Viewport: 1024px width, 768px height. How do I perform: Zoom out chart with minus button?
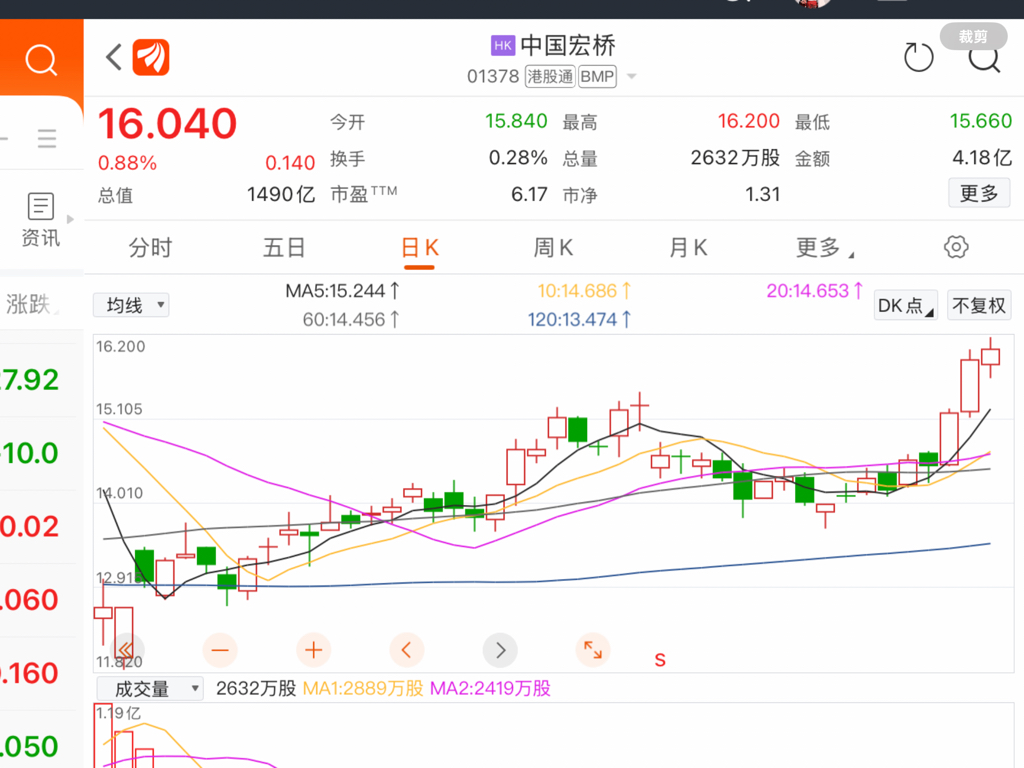coord(220,650)
